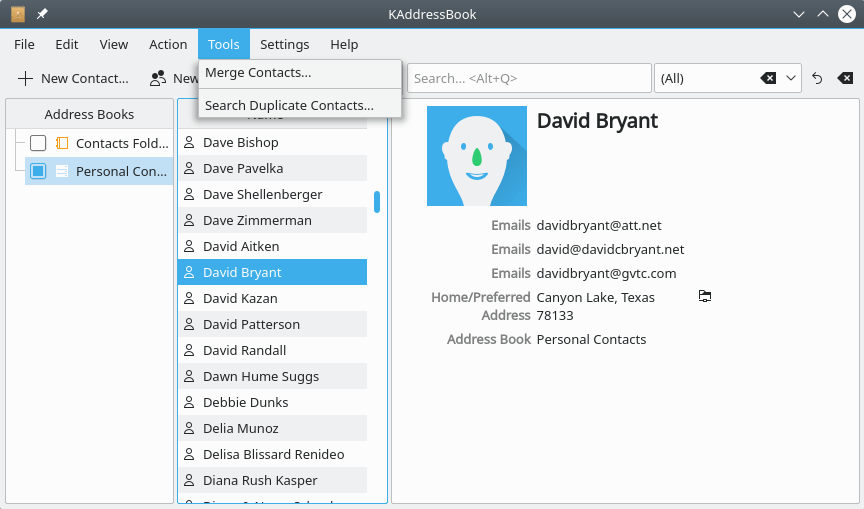Screen dimensions: 864x509
Task: Click person icon beside Debbie Dunks
Action: coord(189,402)
